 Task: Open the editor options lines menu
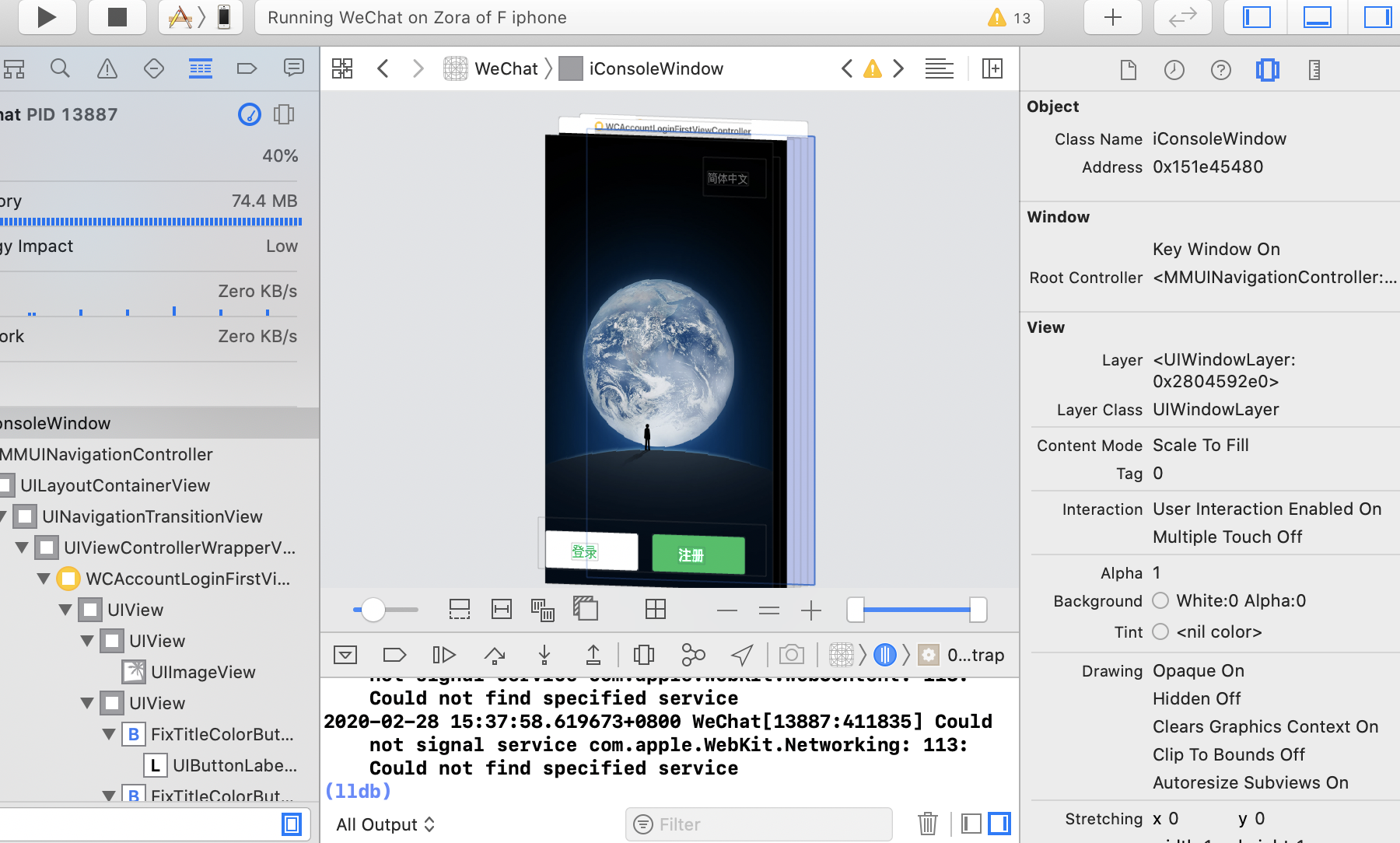point(939,68)
